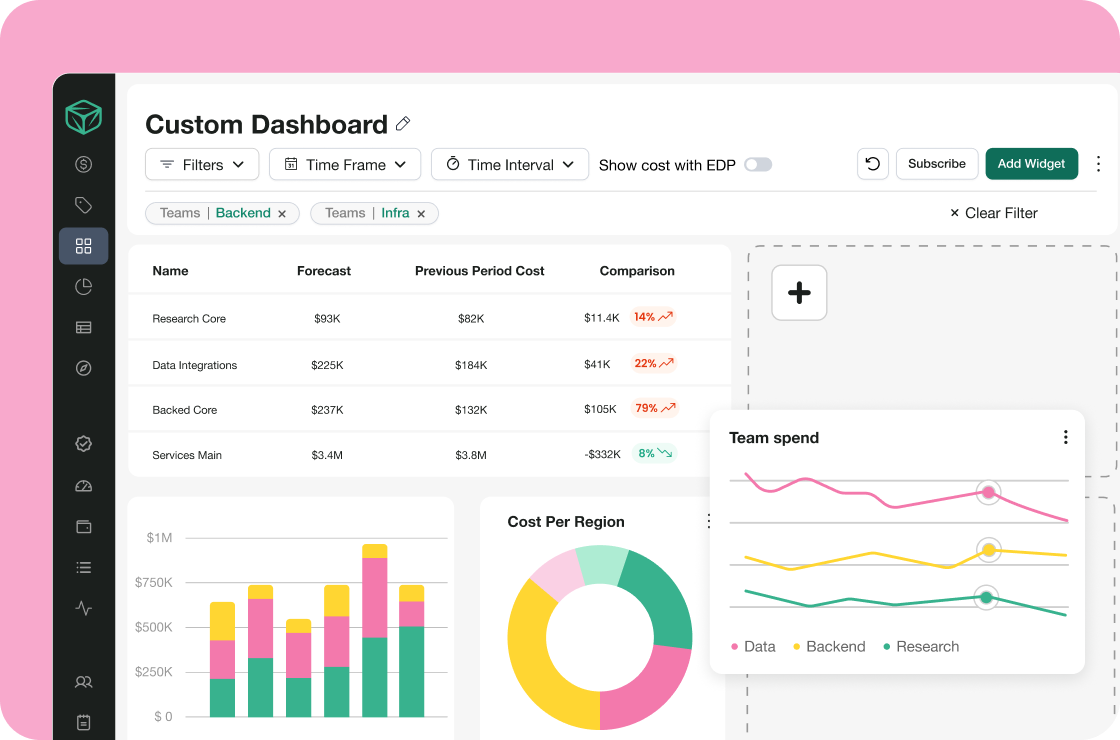Open the dashboard kebab menu next to Add Widget
Screen dimensions: 1120x740
1098,164
